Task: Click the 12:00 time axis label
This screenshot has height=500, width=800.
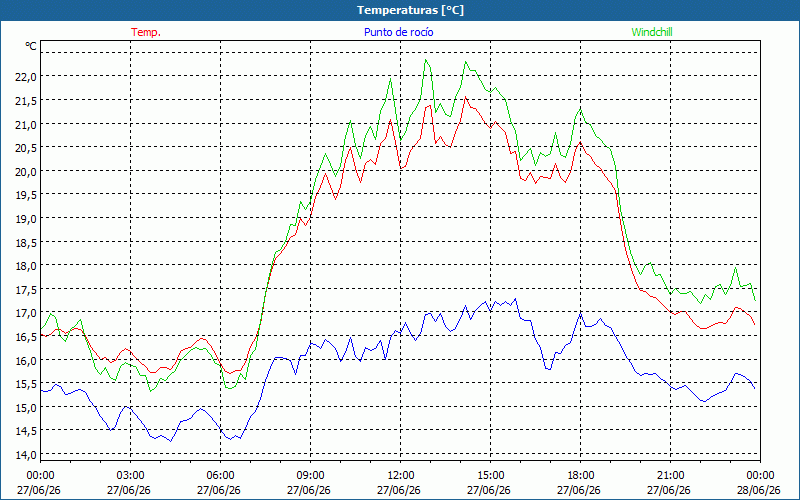Action: pos(401,476)
